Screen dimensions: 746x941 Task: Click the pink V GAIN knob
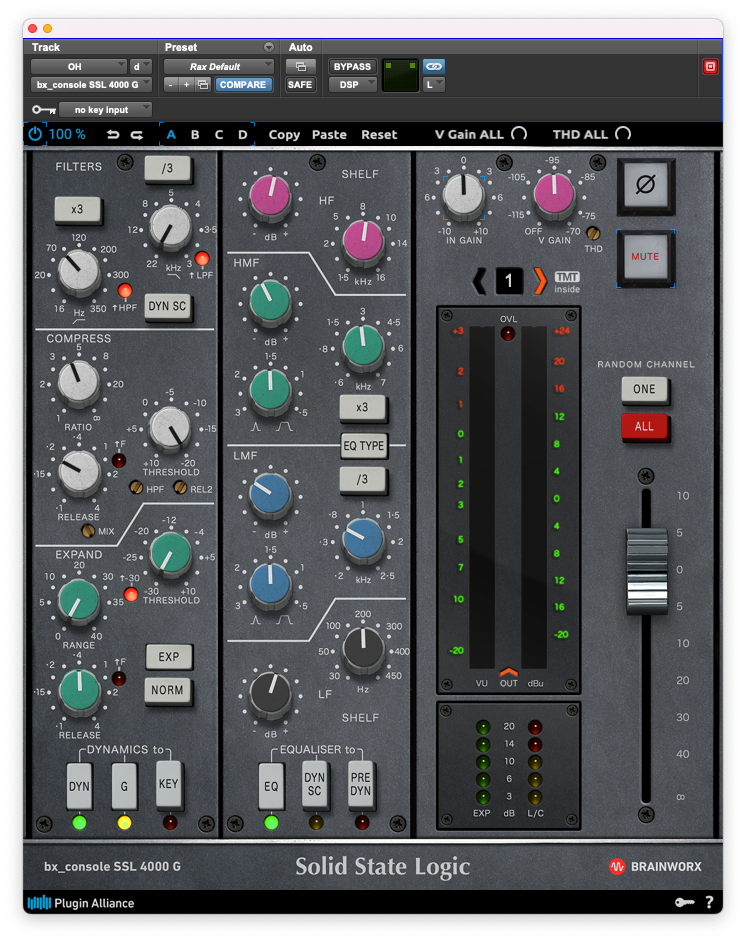tap(554, 194)
